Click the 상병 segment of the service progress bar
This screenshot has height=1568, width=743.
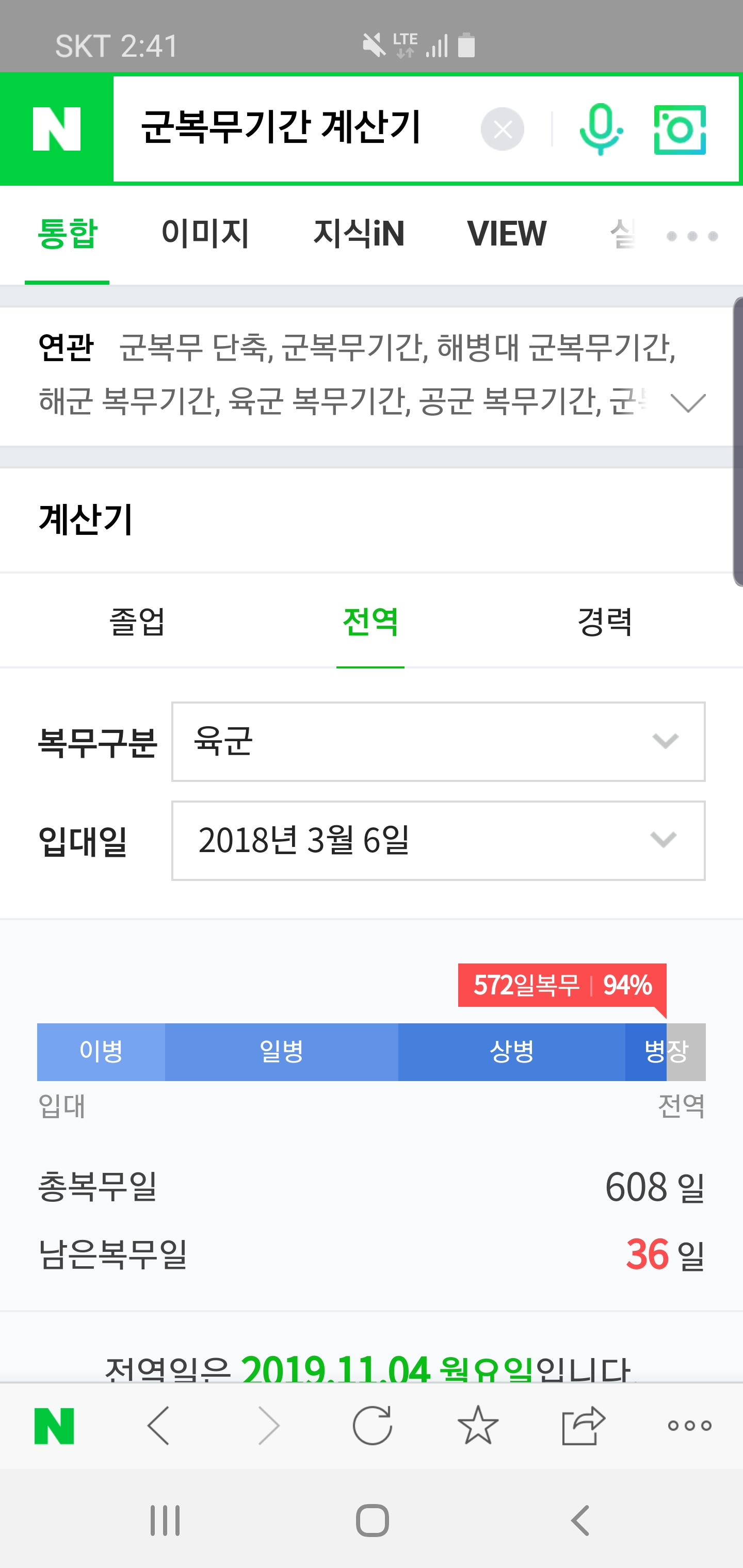[511, 1052]
